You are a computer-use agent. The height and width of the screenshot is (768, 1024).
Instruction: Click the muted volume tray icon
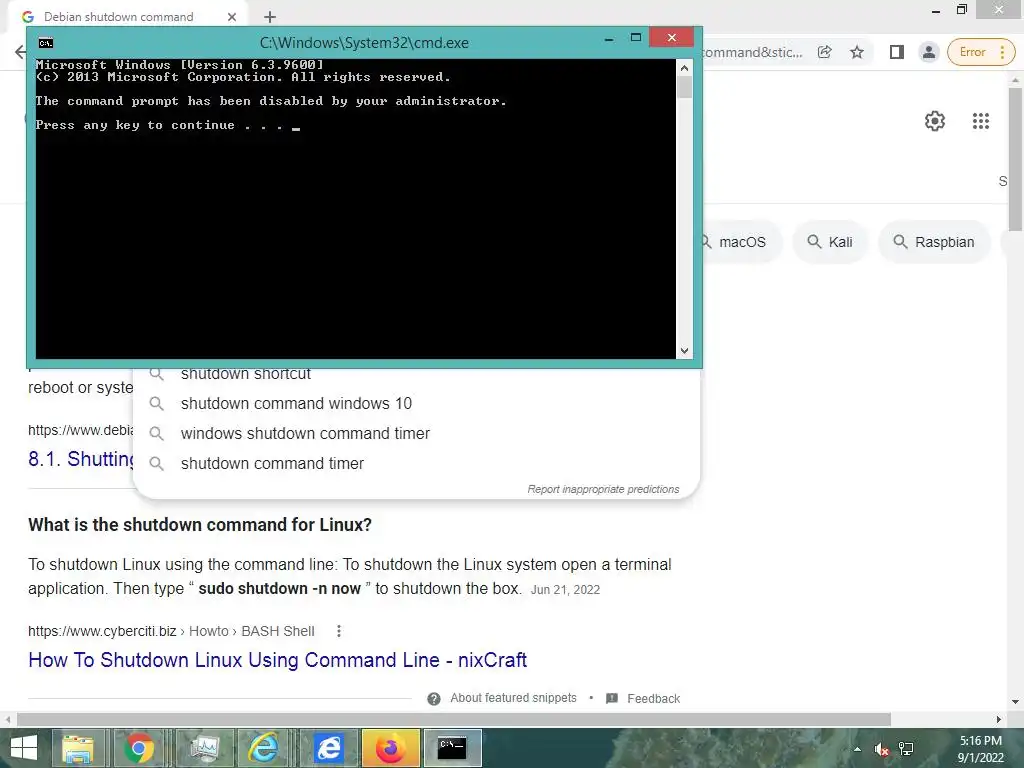click(882, 749)
